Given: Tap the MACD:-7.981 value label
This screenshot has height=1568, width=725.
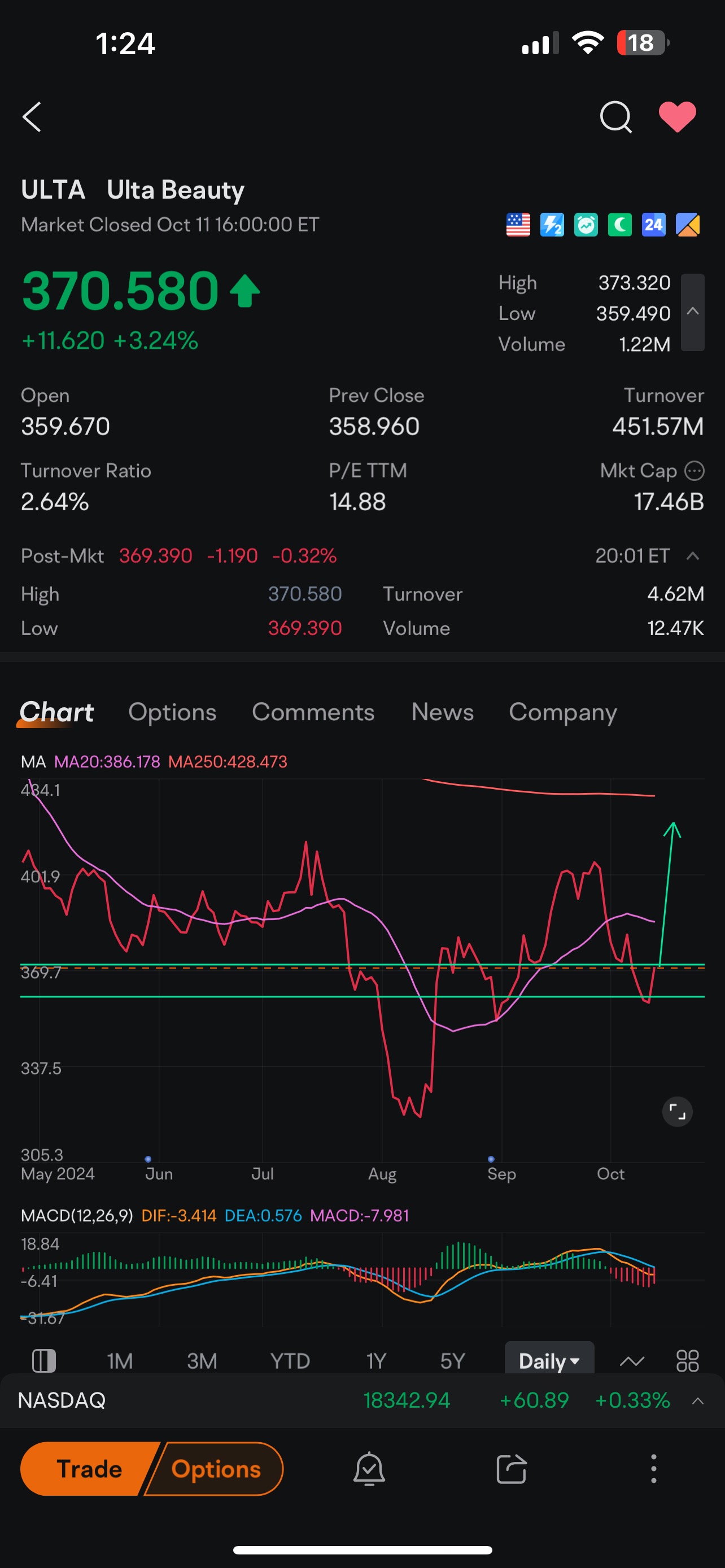Looking at the screenshot, I should tap(360, 1216).
